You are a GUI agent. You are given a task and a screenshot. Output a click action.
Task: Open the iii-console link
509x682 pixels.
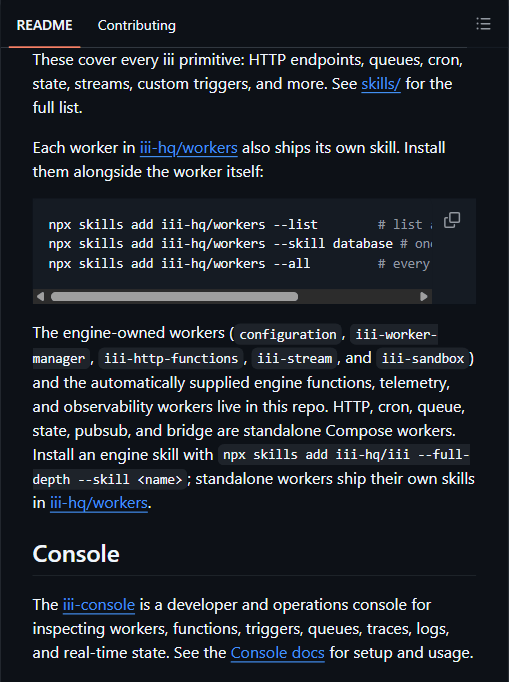99,605
